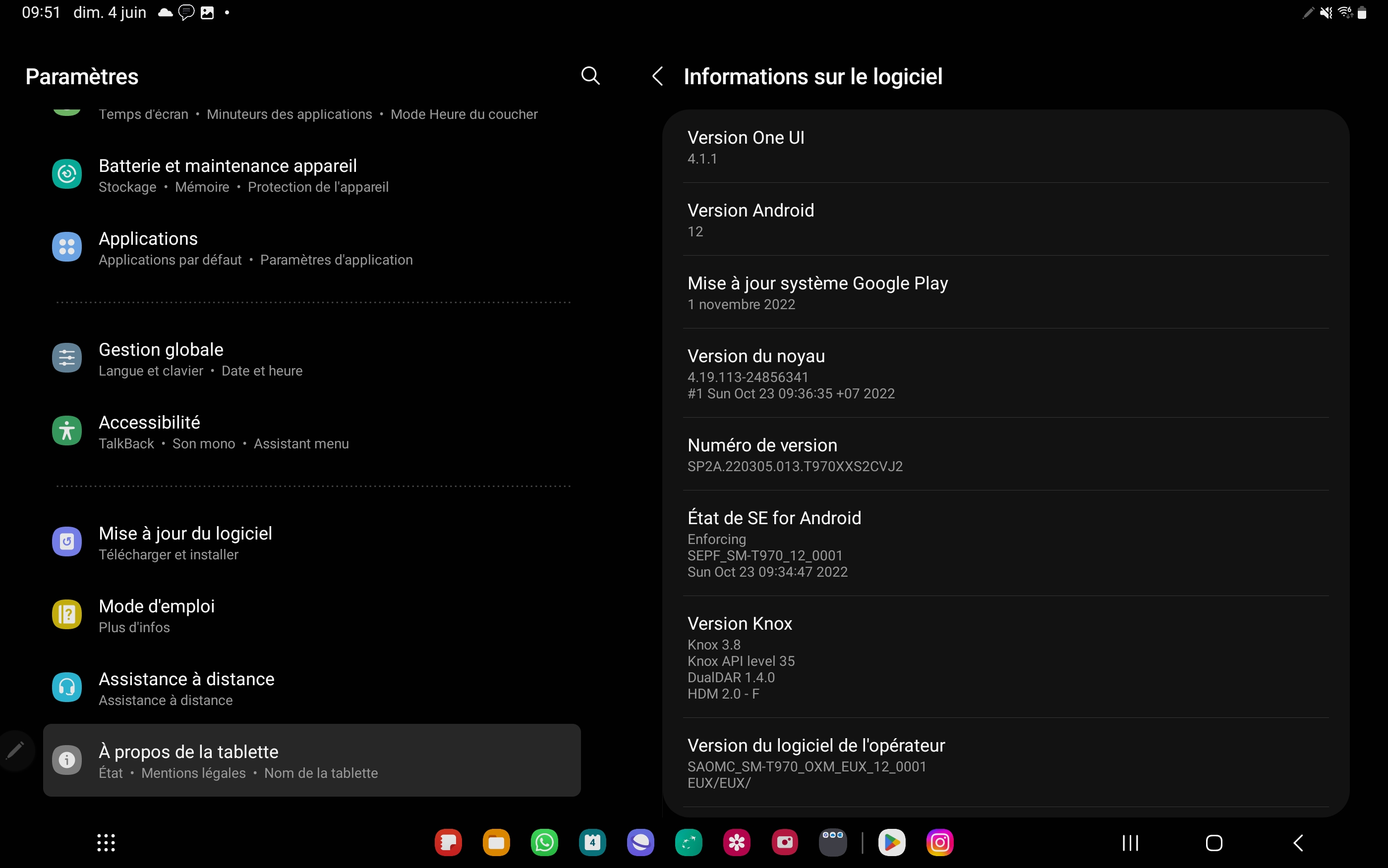Open Mise à jour du logiciel

point(312,542)
